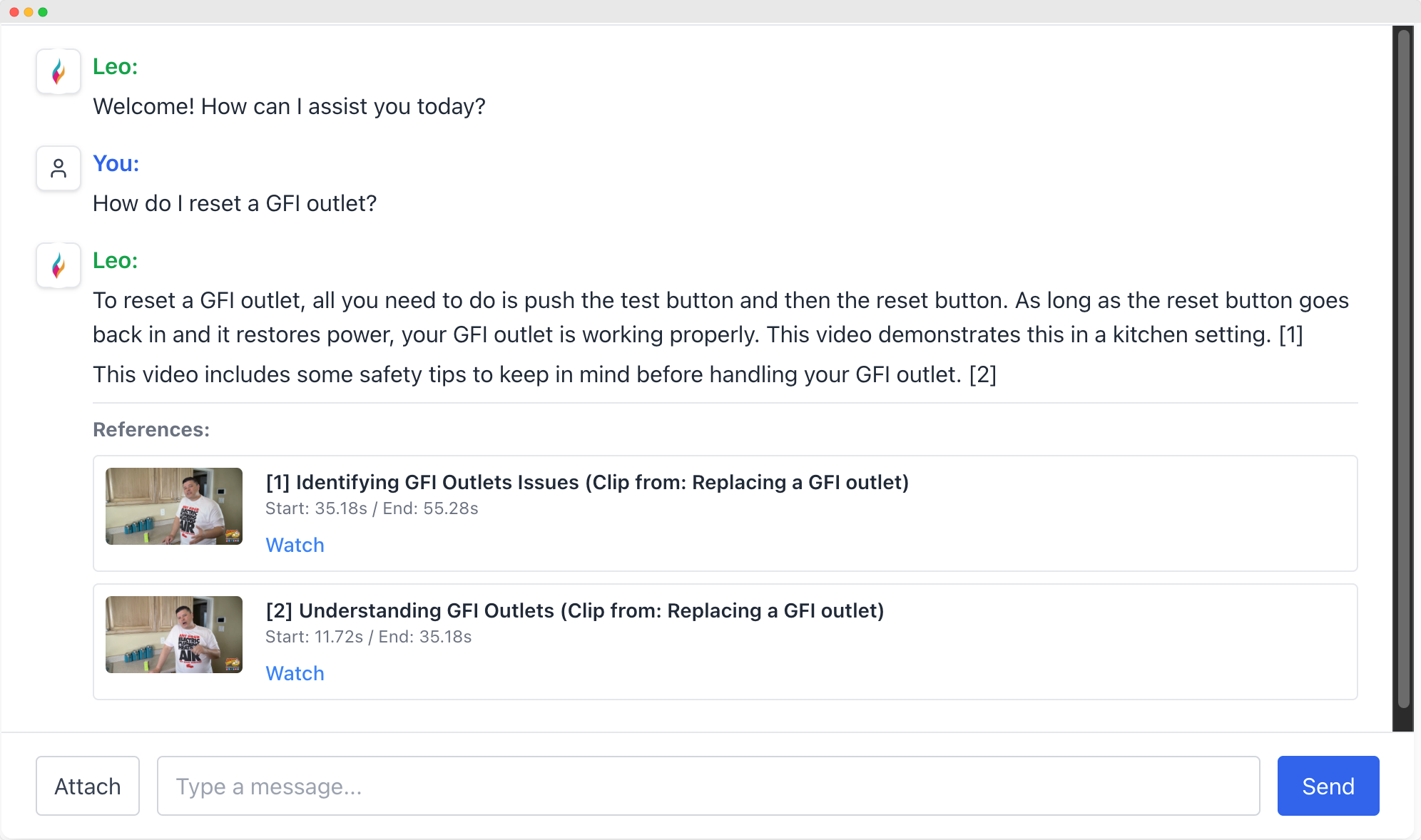Select the Identifying GFI Outlets Issues reference title

pyautogui.click(x=586, y=482)
